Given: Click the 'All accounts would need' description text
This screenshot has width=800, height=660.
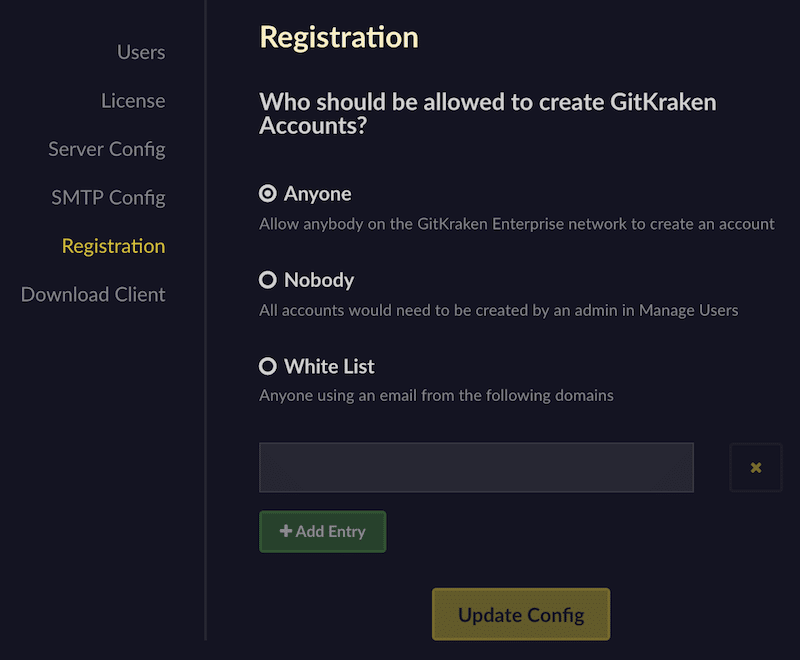Looking at the screenshot, I should (x=498, y=310).
